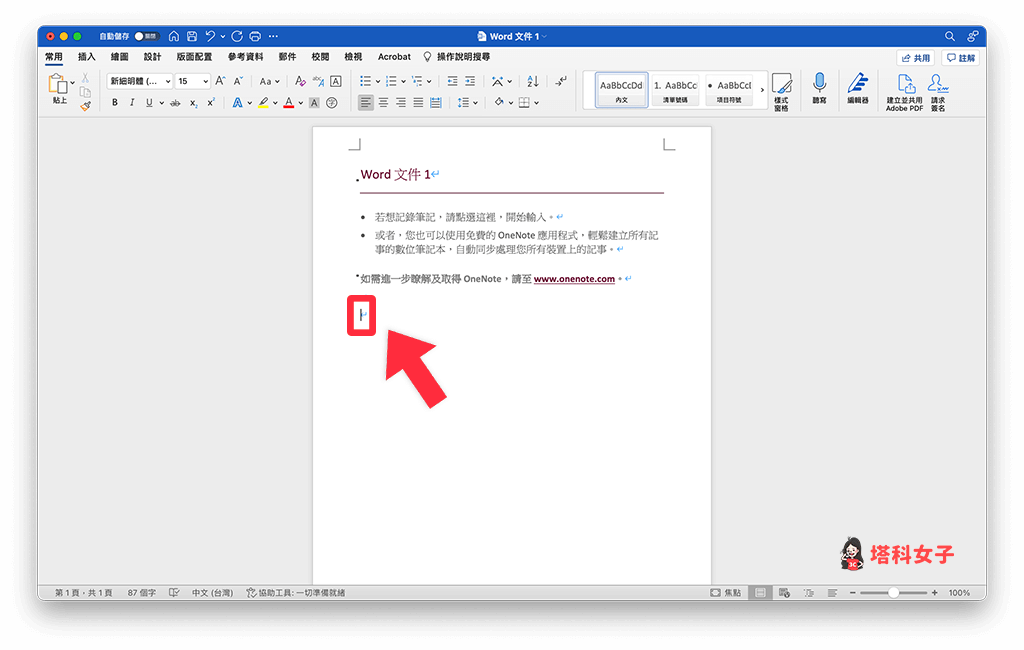This screenshot has height=650, width=1024.
Task: Center align the text
Action: [x=383, y=103]
